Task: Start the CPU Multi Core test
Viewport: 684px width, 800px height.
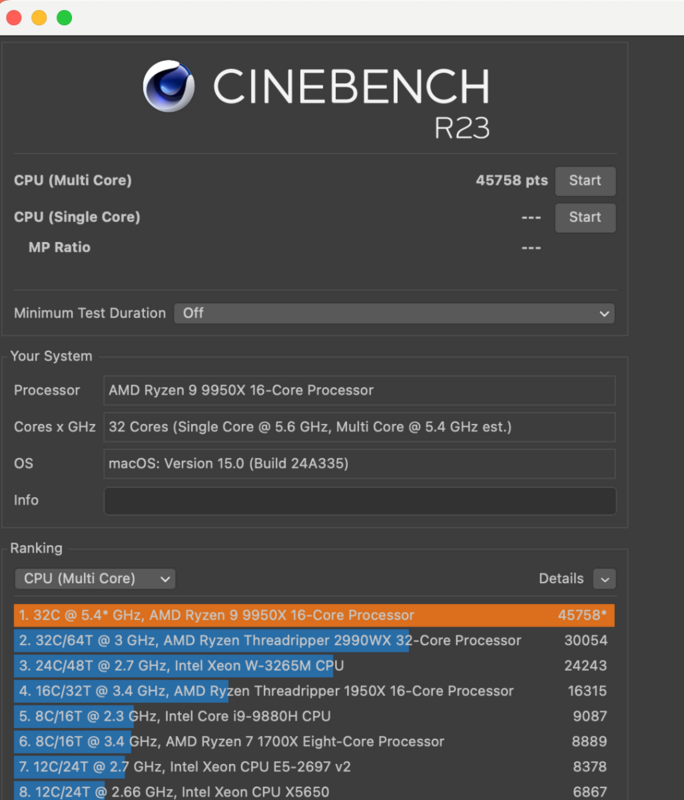Action: click(585, 181)
